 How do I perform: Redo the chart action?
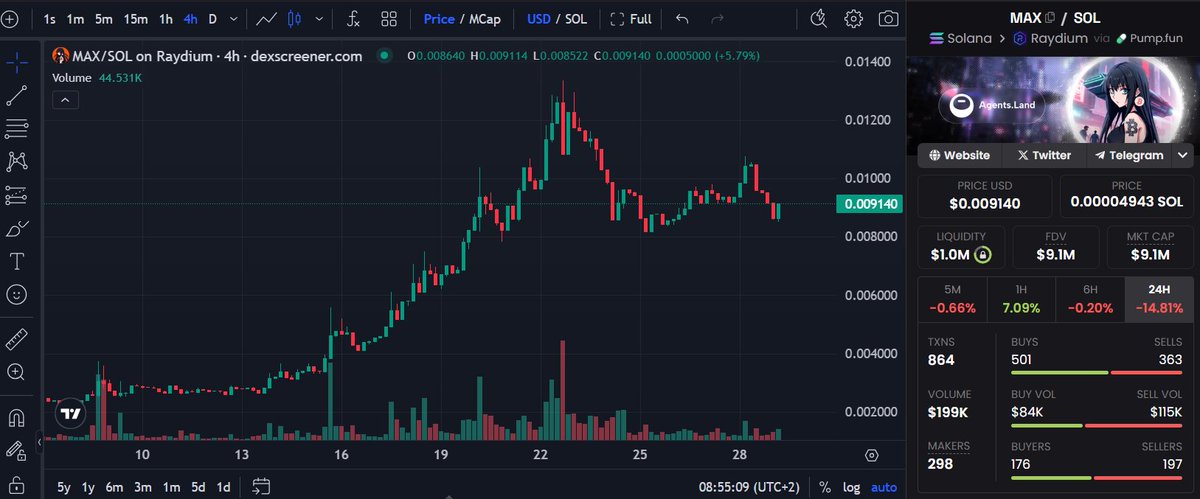point(717,19)
